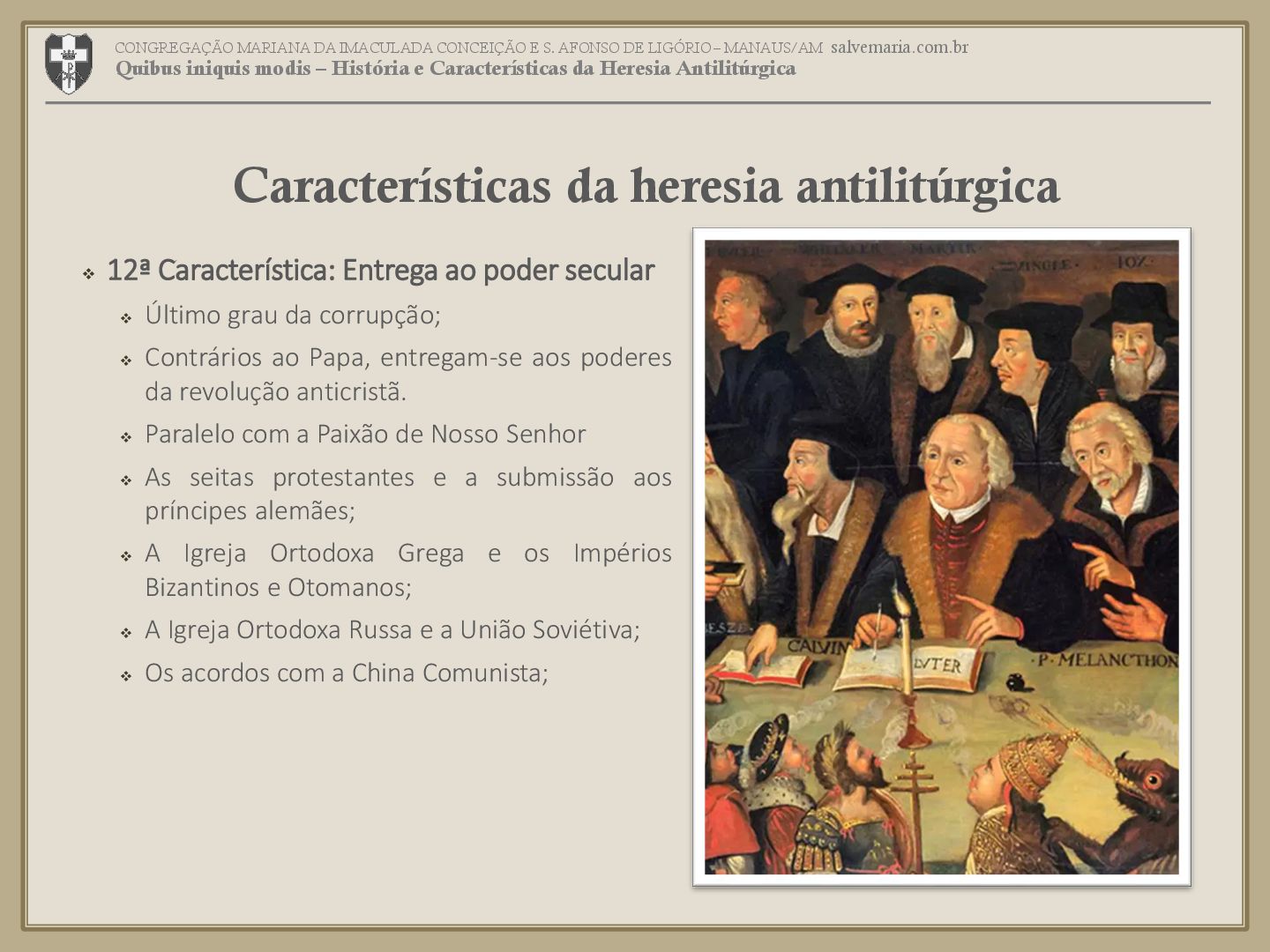Select the congregation name header line

(x=468, y=48)
